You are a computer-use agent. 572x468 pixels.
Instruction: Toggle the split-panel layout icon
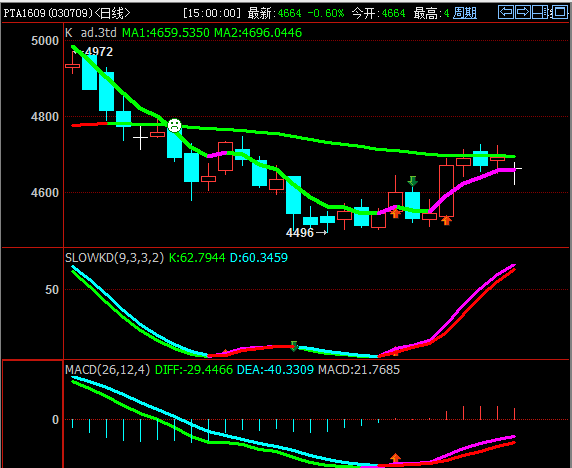[540, 12]
